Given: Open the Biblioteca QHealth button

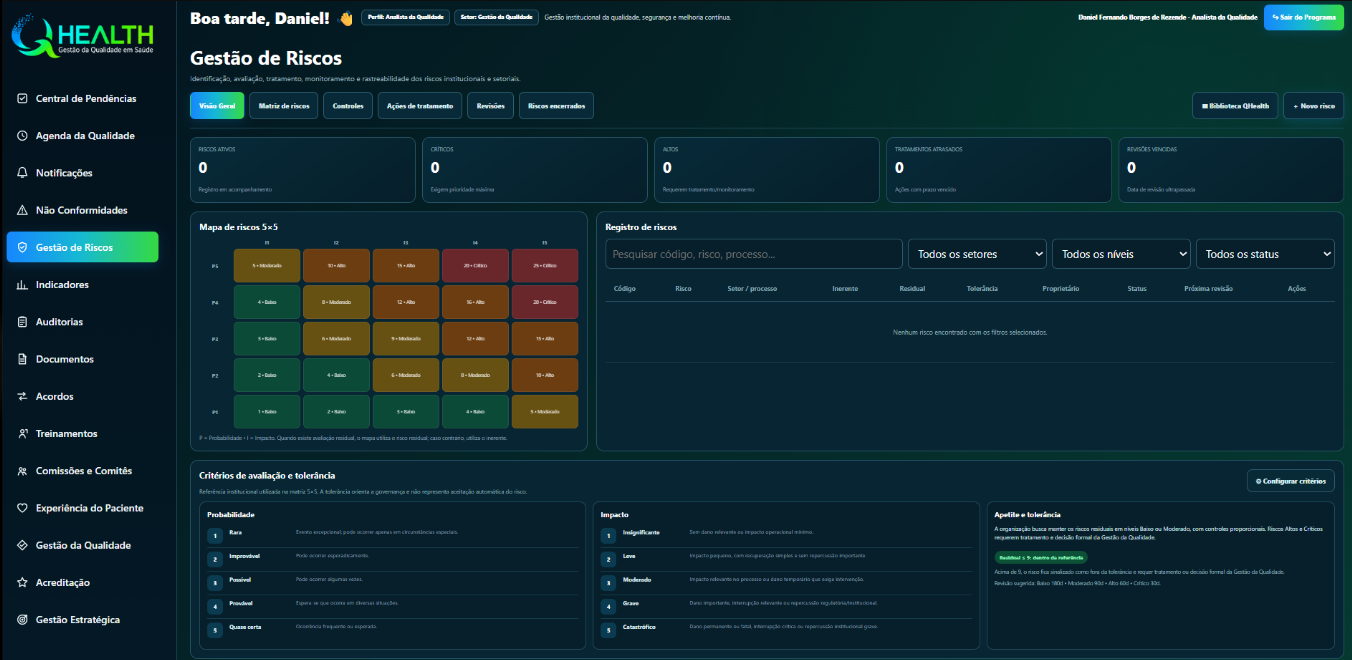Looking at the screenshot, I should coord(1235,105).
